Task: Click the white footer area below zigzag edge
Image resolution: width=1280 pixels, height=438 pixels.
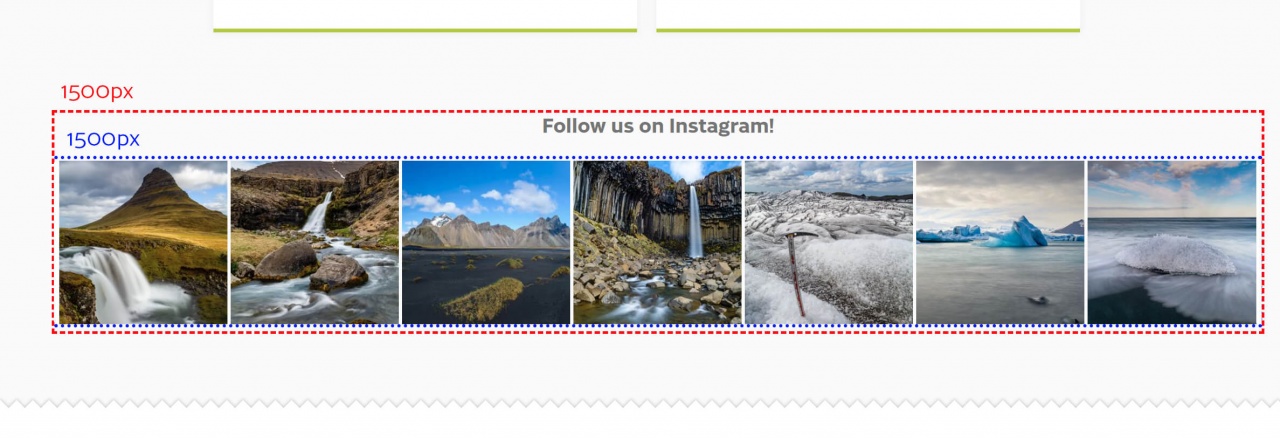Action: [640, 424]
